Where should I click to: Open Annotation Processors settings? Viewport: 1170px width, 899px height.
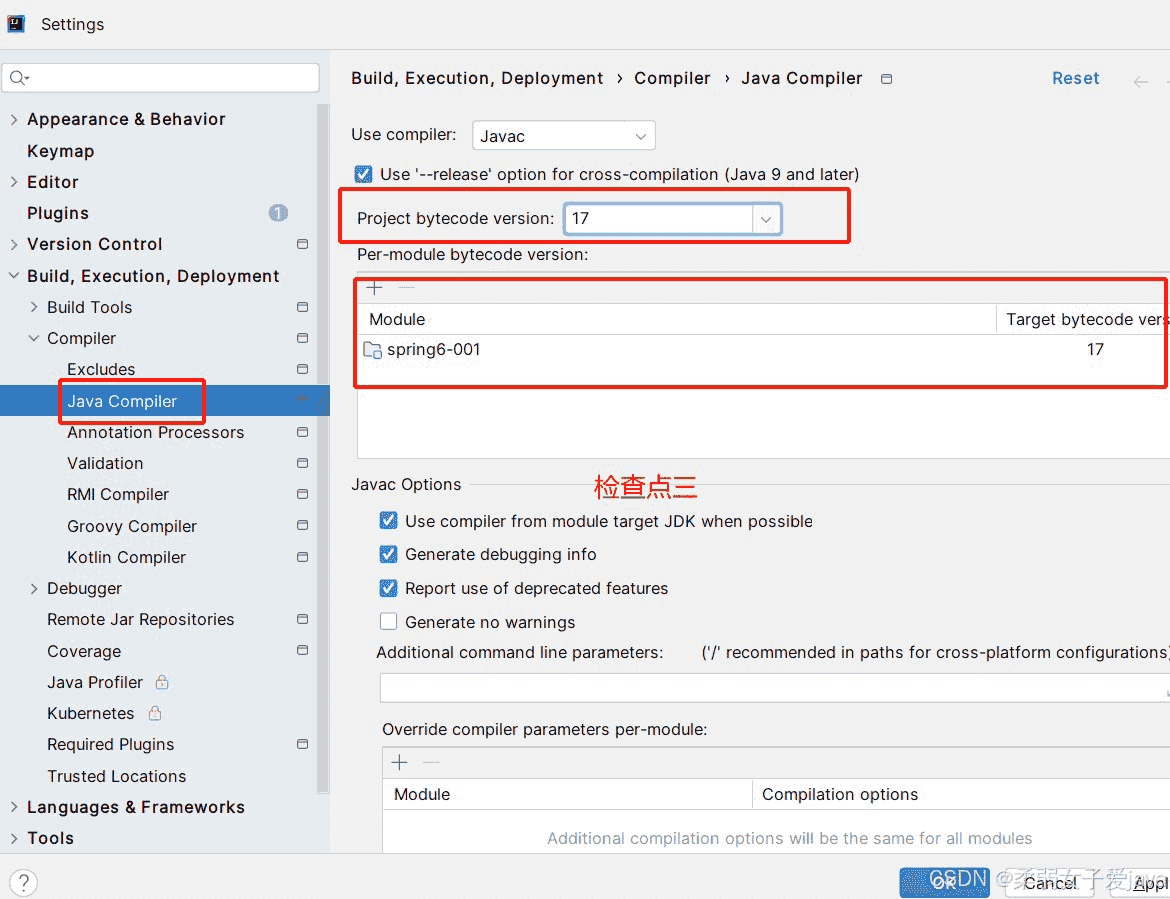tap(155, 432)
